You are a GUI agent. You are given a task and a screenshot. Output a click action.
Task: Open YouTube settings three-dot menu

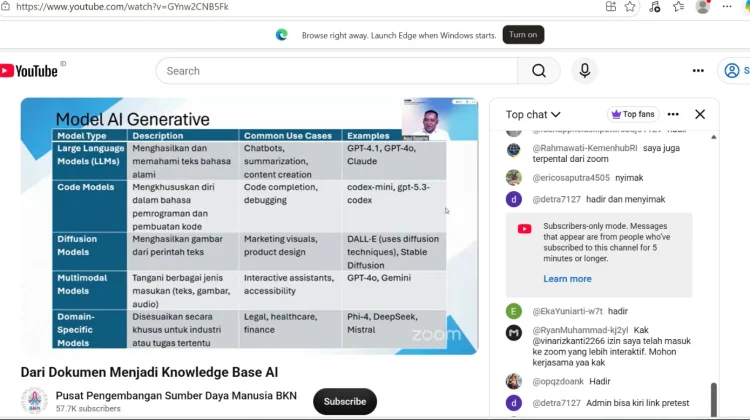coord(698,71)
